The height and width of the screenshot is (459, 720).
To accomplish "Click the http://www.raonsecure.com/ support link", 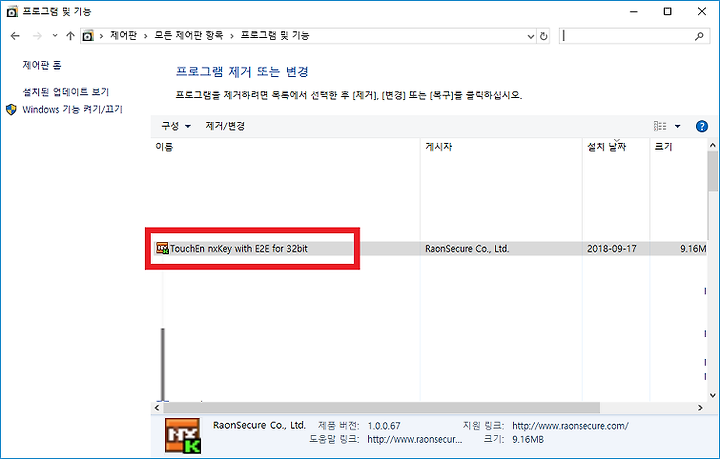I will [570, 426].
